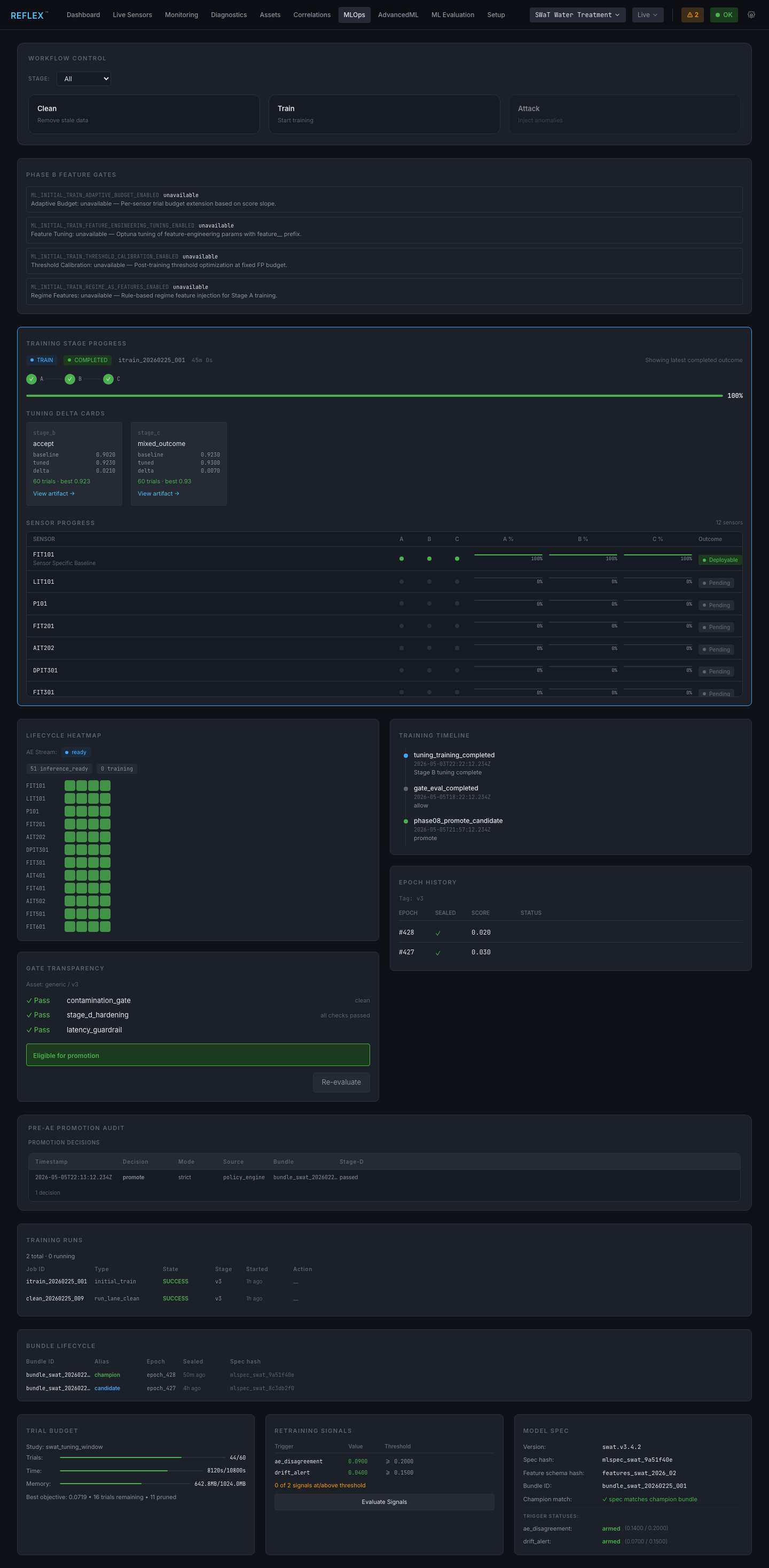Click the REFLEX logo
Screen dimensions: 769x1568
[29, 15]
